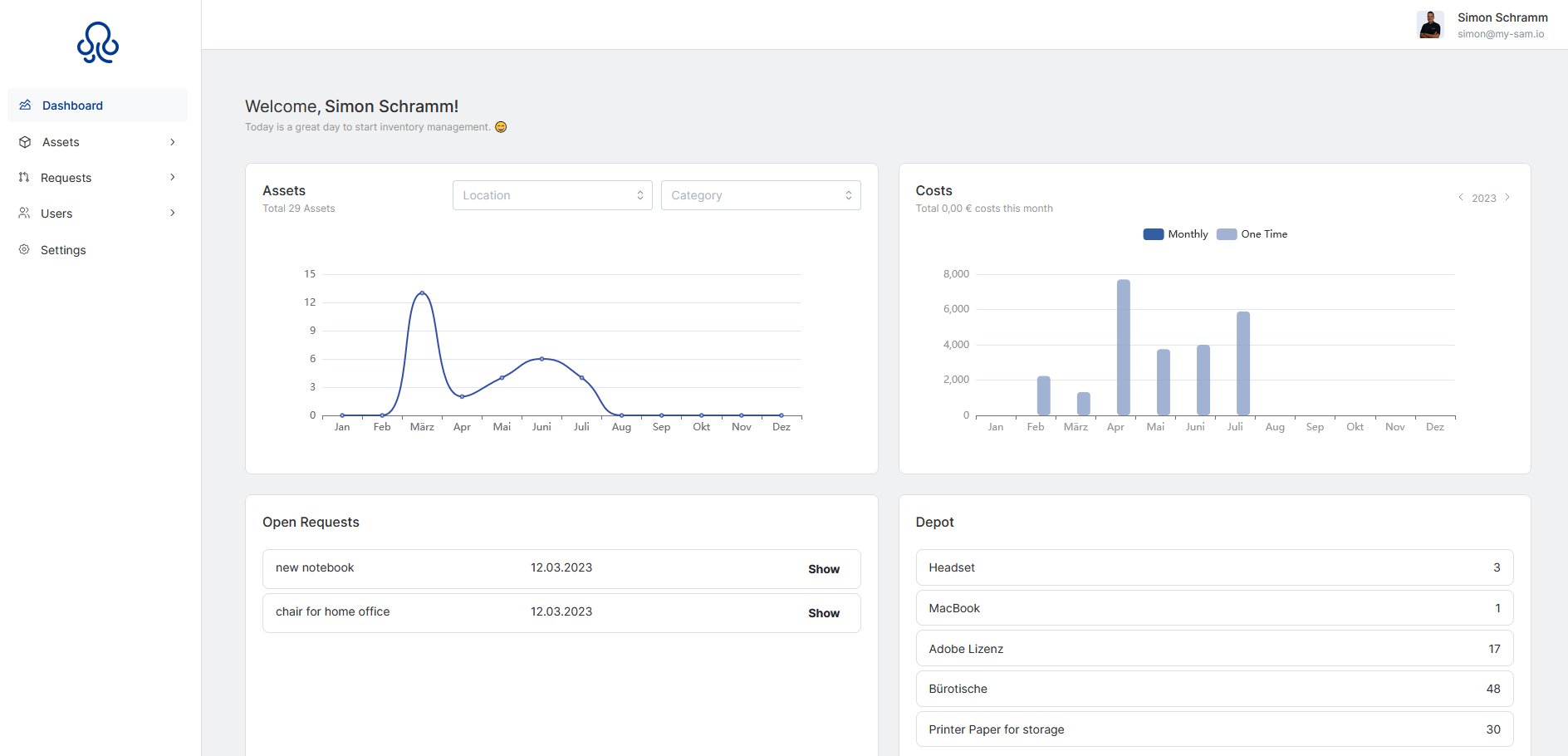The width and height of the screenshot is (1568, 756).
Task: Show the new notebook request
Action: pos(823,569)
